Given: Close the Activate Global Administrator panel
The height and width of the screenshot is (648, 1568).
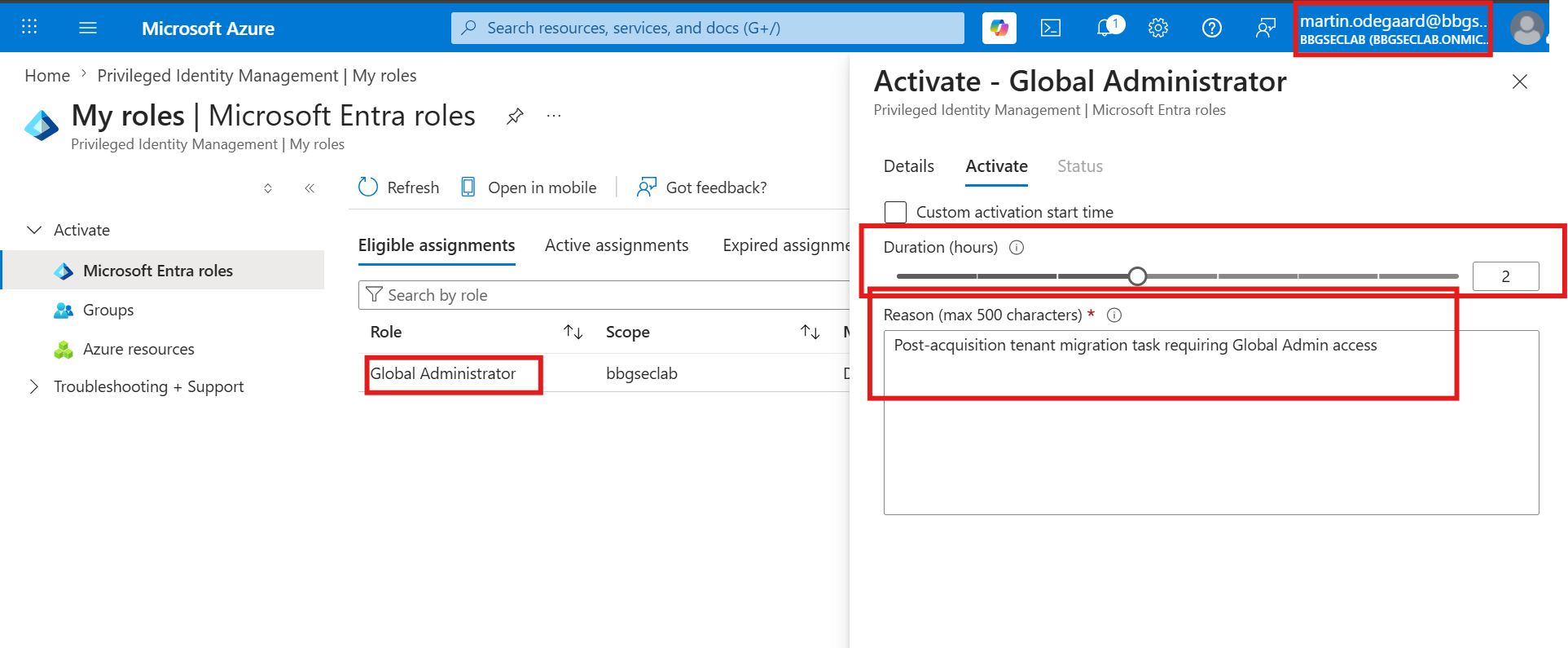Looking at the screenshot, I should tap(1520, 82).
